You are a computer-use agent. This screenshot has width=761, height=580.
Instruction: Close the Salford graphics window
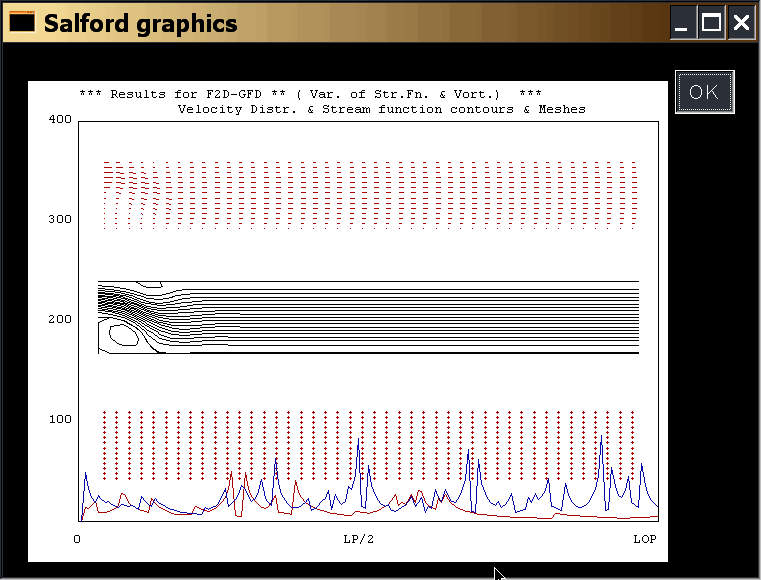[x=741, y=23]
